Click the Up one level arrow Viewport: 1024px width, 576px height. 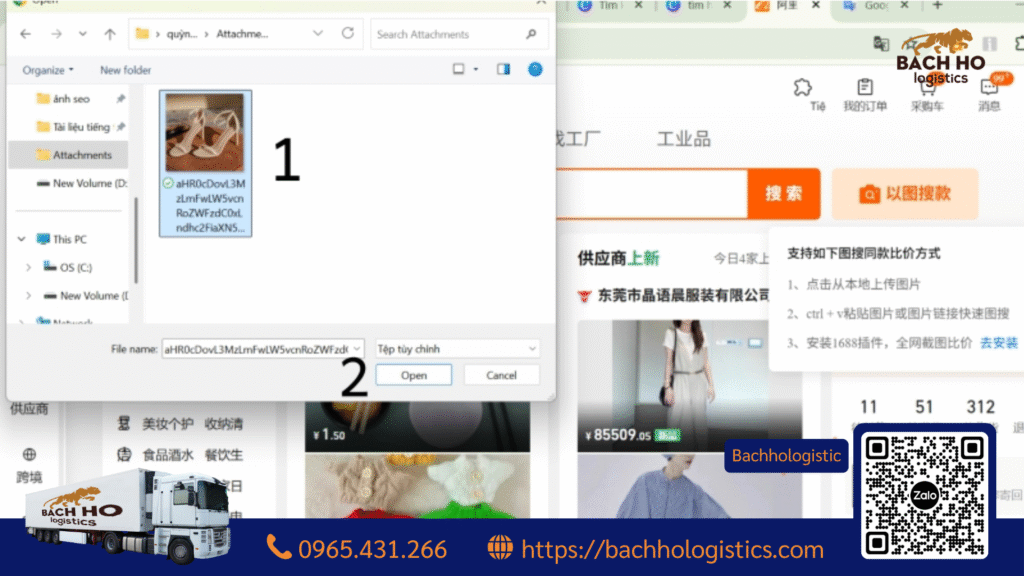pos(110,34)
